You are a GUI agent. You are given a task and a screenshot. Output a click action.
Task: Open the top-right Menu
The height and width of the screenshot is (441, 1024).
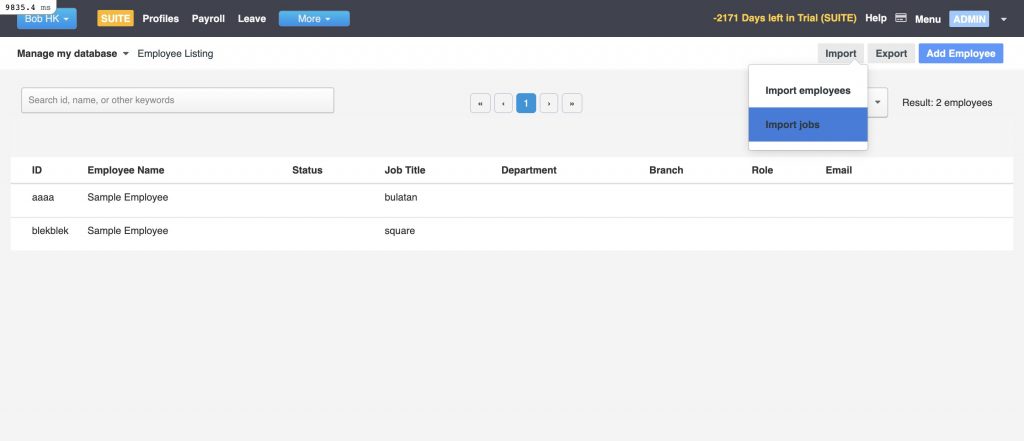coord(927,19)
